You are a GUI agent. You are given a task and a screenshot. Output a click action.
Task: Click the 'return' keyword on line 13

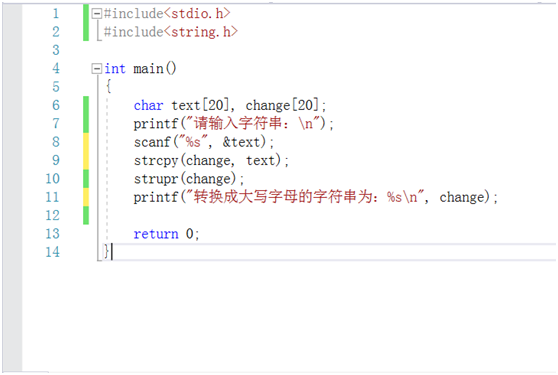[x=156, y=234]
